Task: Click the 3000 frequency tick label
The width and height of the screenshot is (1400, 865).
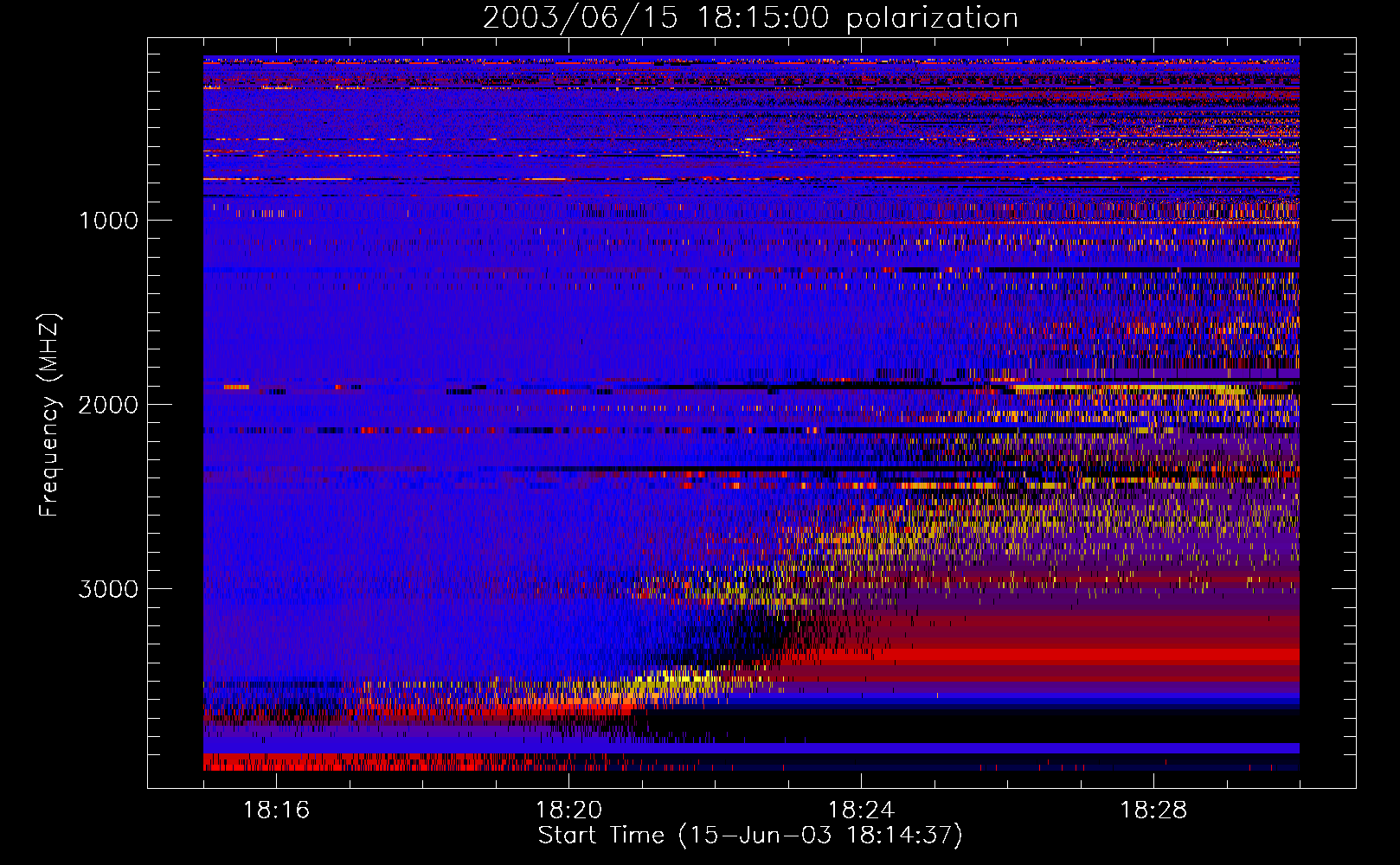Action: click(x=108, y=589)
